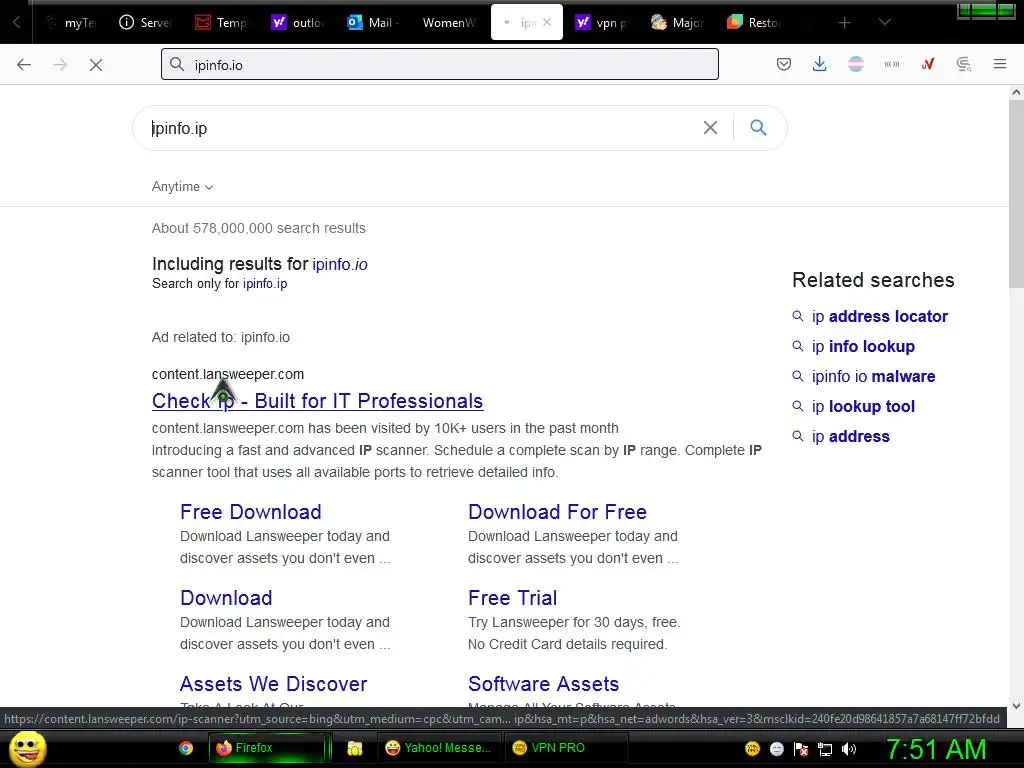Clear the search box with X icon
The width and height of the screenshot is (1024, 768).
pos(710,127)
